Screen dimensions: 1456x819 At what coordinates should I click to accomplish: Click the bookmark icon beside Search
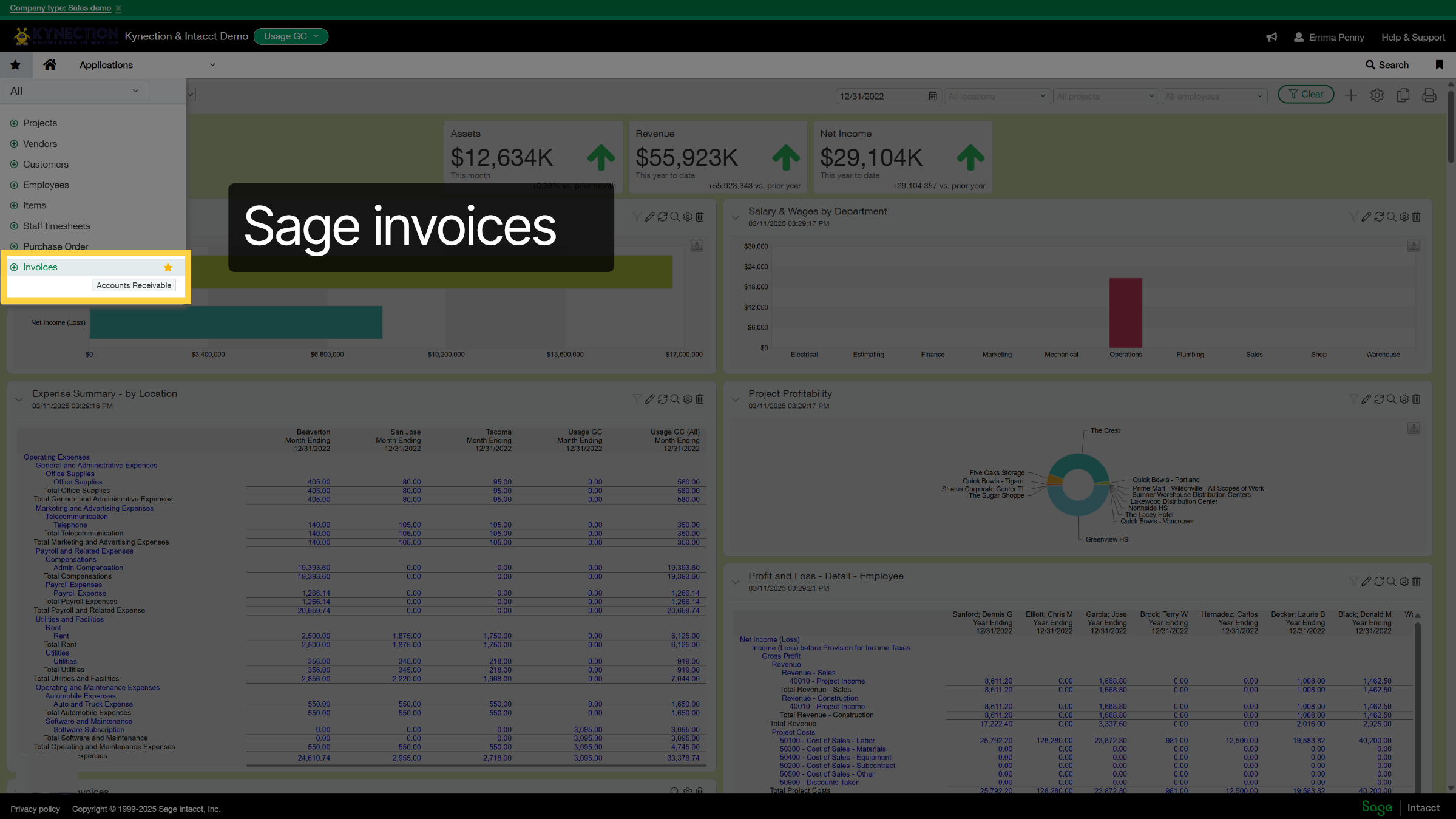tap(1439, 65)
